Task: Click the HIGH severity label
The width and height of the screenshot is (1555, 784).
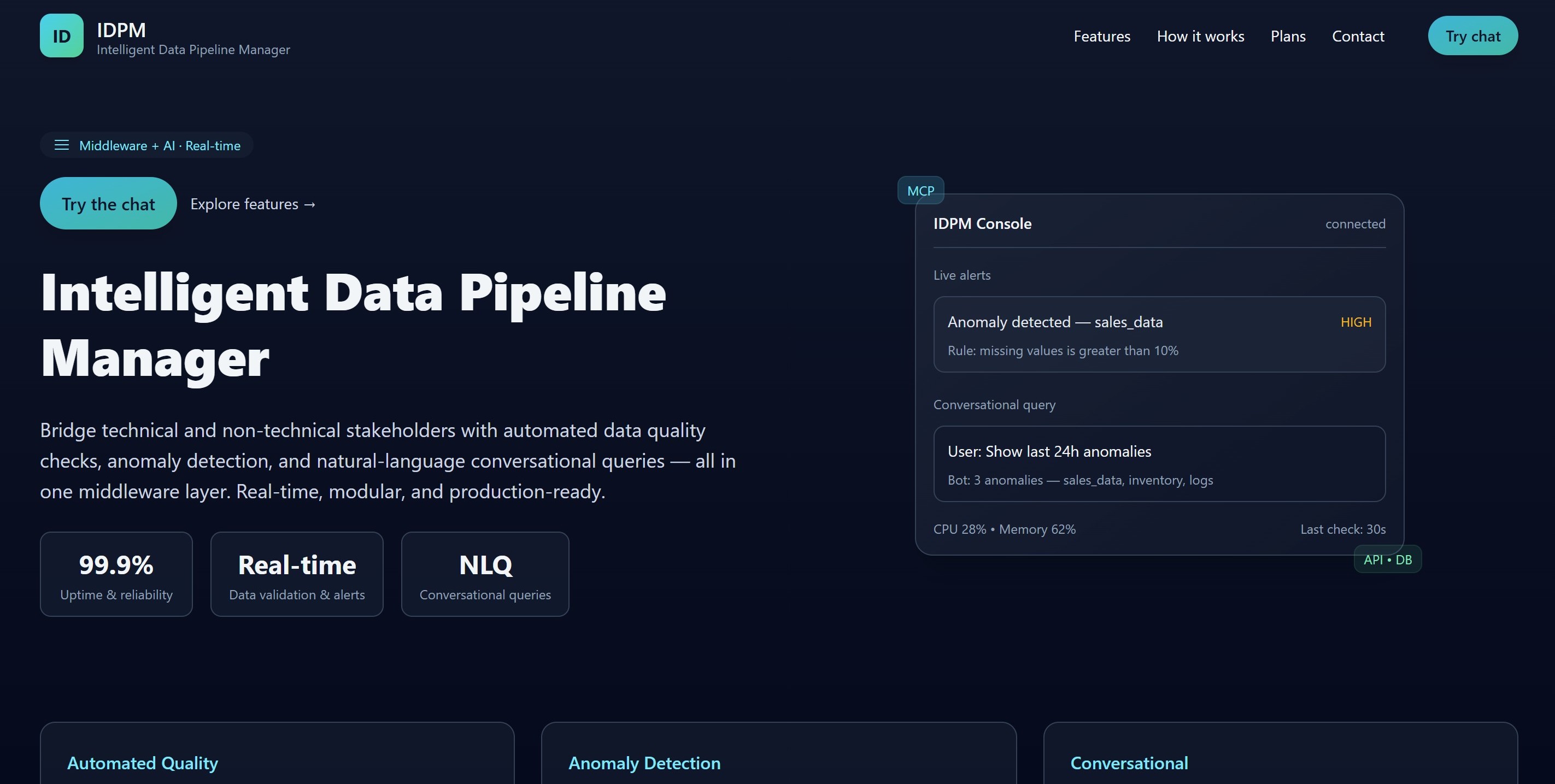Action: pos(1355,322)
